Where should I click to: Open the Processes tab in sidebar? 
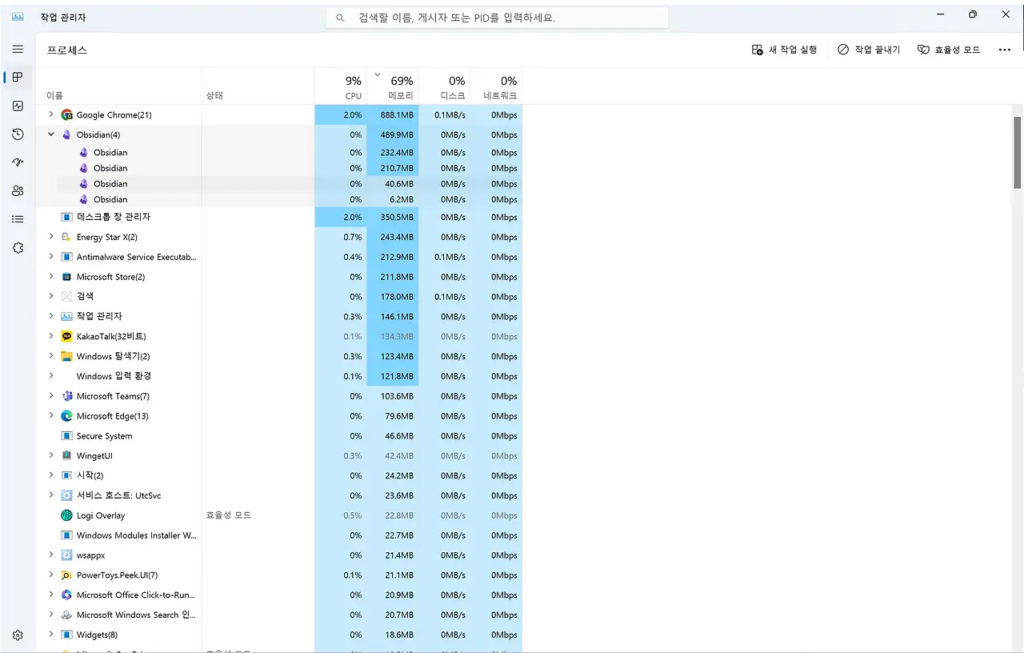pos(18,77)
